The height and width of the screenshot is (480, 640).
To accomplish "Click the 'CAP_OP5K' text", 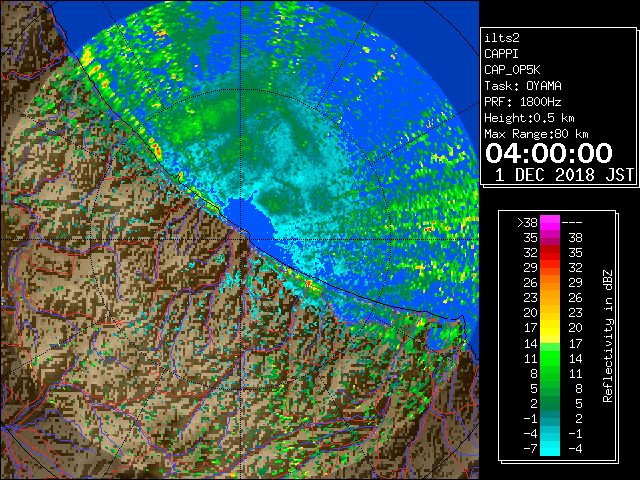I will pos(512,70).
